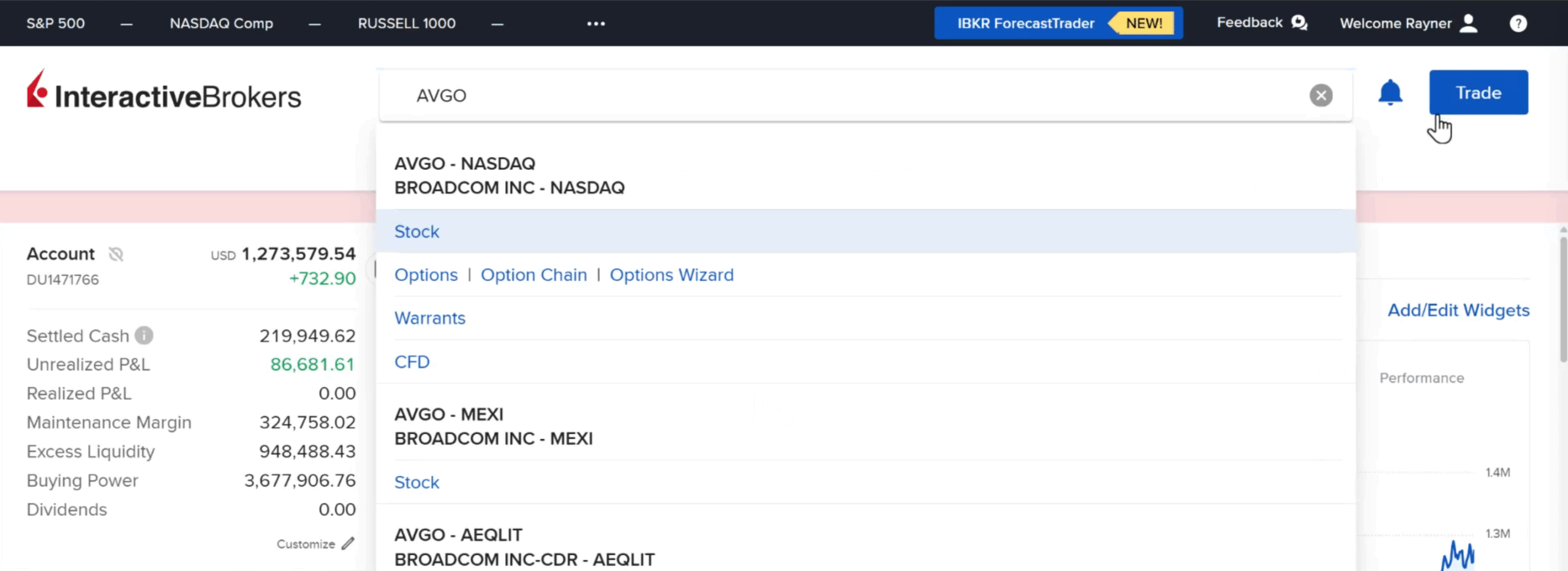Clear the AVGO search with X icon
1568x571 pixels.
coord(1321,96)
